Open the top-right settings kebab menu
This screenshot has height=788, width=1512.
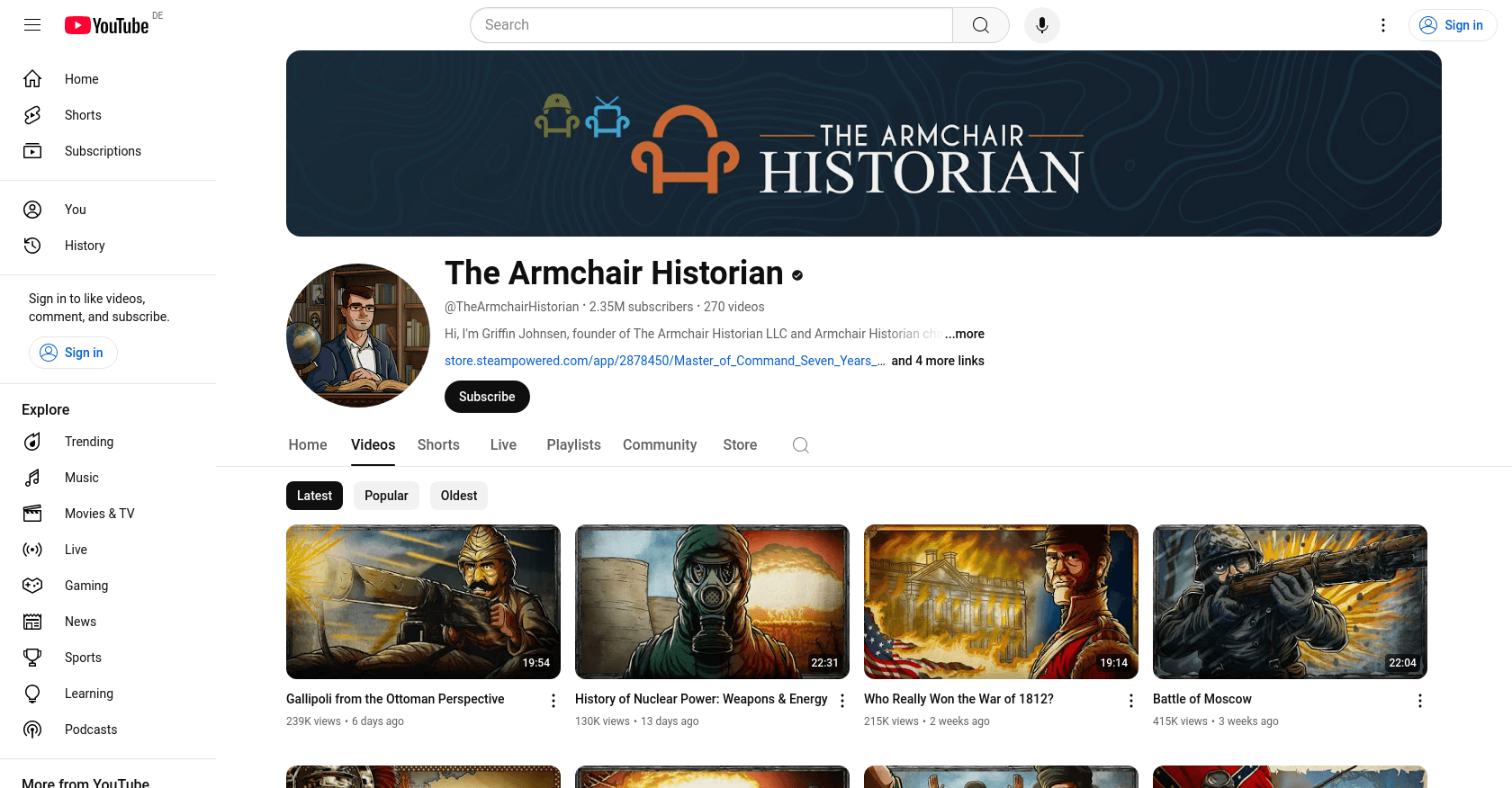click(1383, 25)
